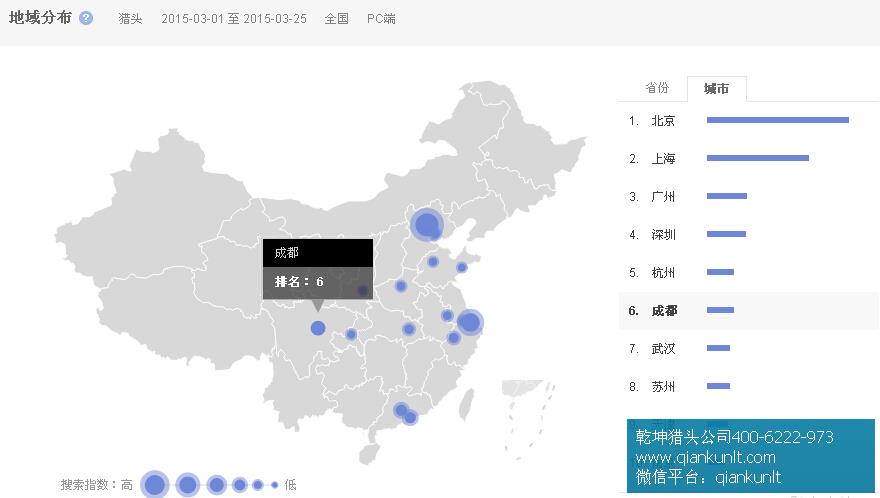Click the 全国 region filter
Image resolution: width=880 pixels, height=498 pixels.
tap(336, 18)
